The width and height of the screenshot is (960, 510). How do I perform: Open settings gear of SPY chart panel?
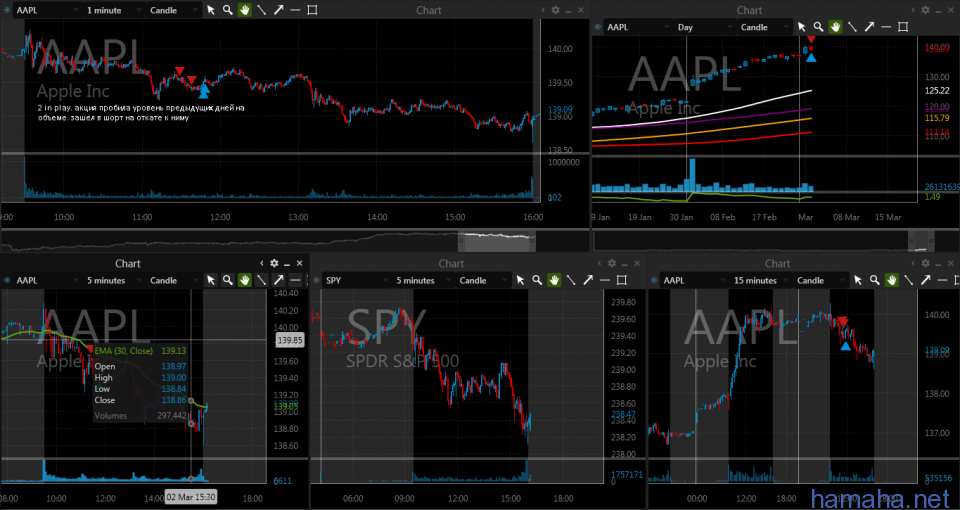tap(610, 263)
